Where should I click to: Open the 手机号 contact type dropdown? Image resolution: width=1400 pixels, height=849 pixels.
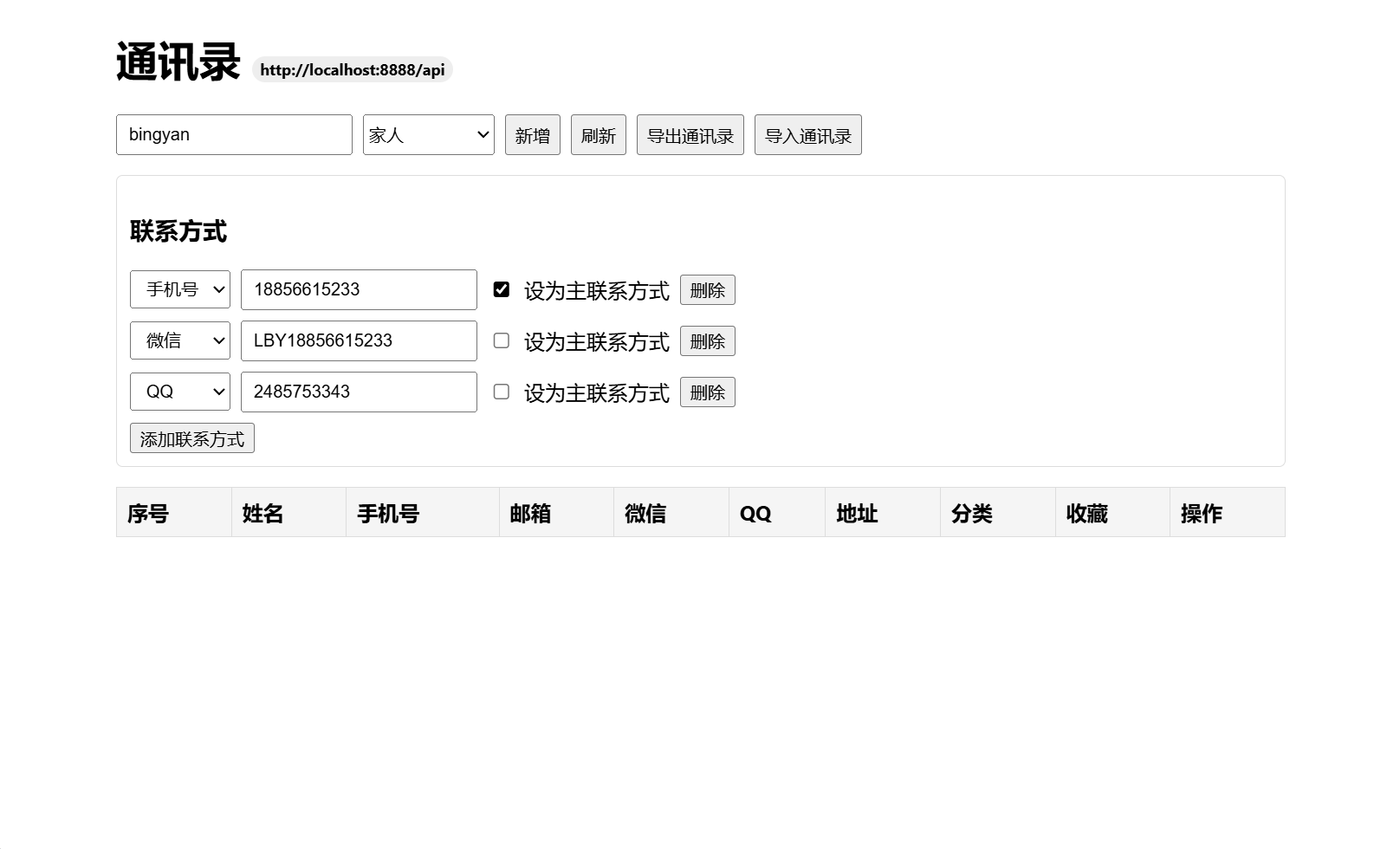(180, 289)
